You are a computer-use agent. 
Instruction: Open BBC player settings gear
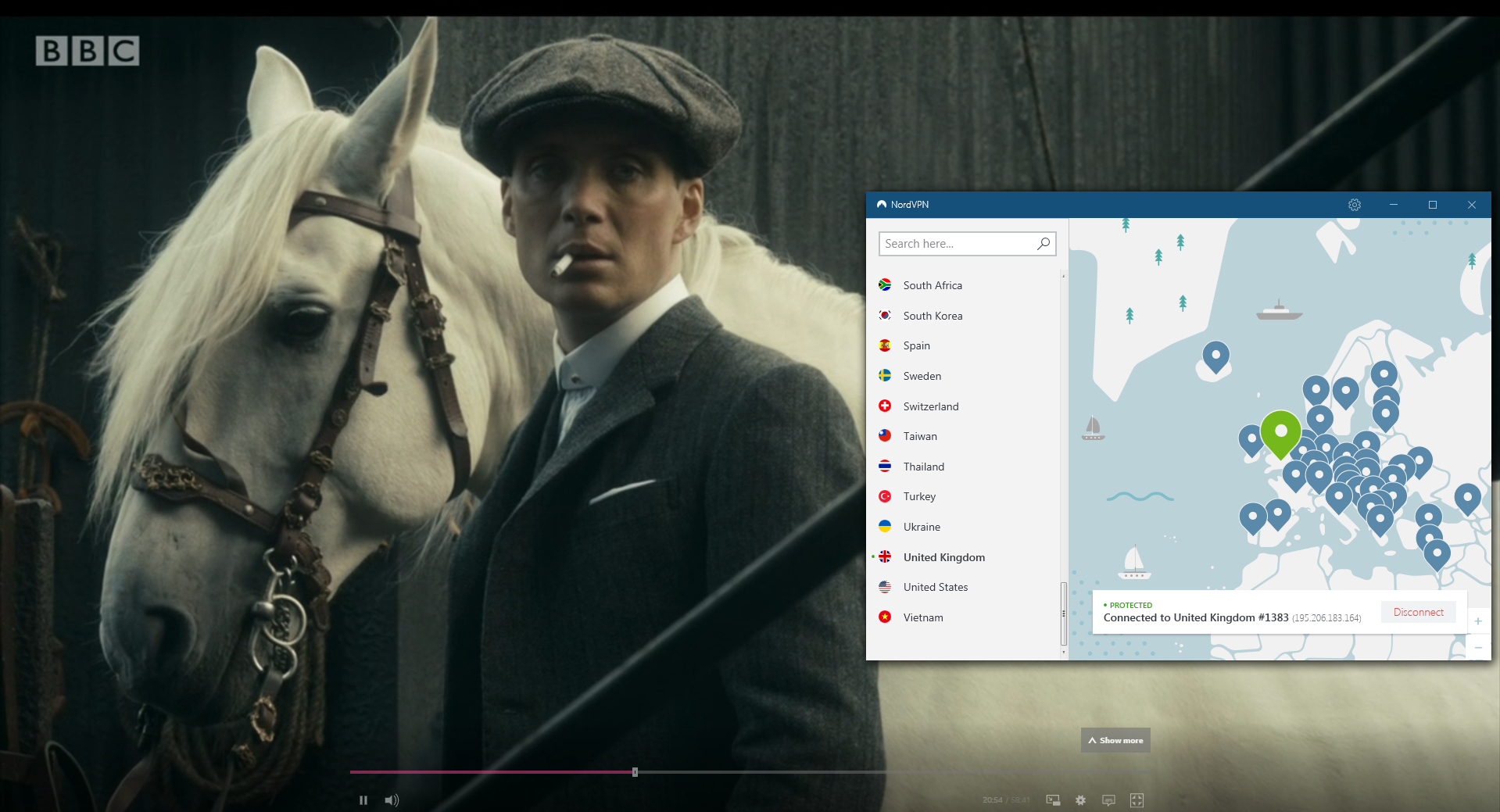pos(1080,800)
